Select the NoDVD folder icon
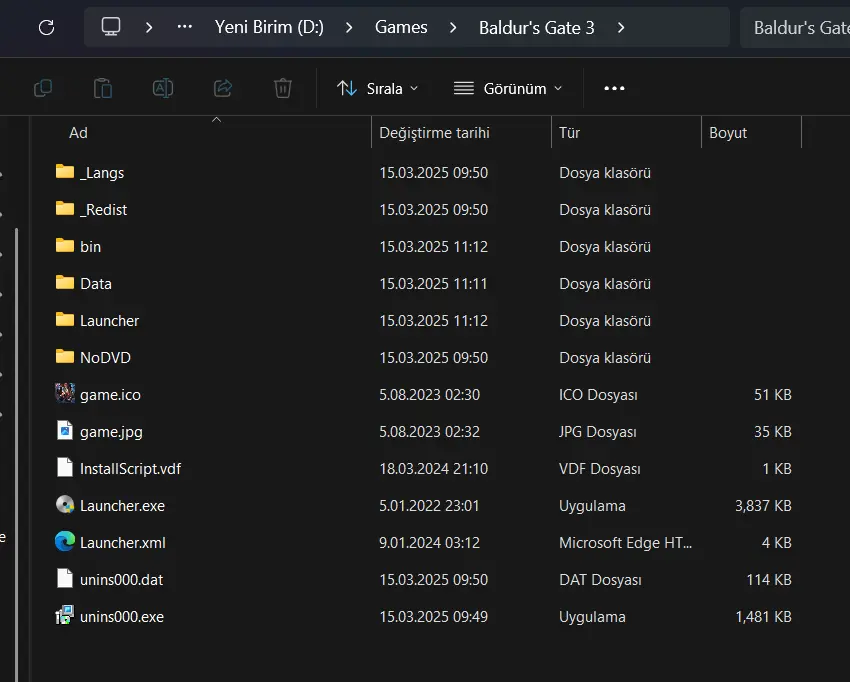This screenshot has height=682, width=850. 65,357
